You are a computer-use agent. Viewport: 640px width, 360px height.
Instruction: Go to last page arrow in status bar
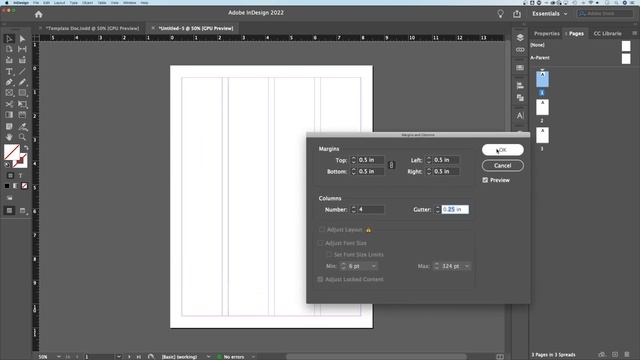pos(139,357)
